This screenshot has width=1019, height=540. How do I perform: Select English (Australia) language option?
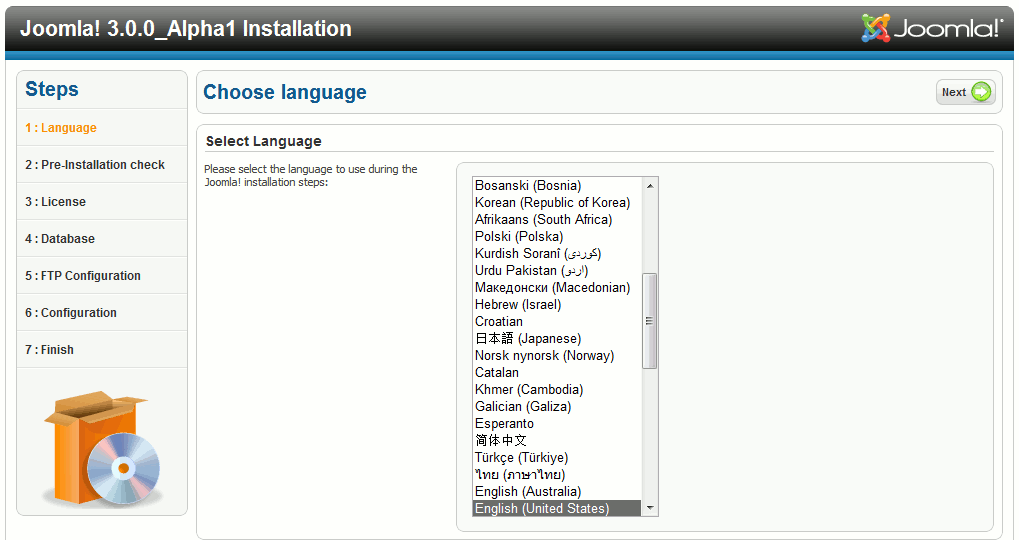528,492
